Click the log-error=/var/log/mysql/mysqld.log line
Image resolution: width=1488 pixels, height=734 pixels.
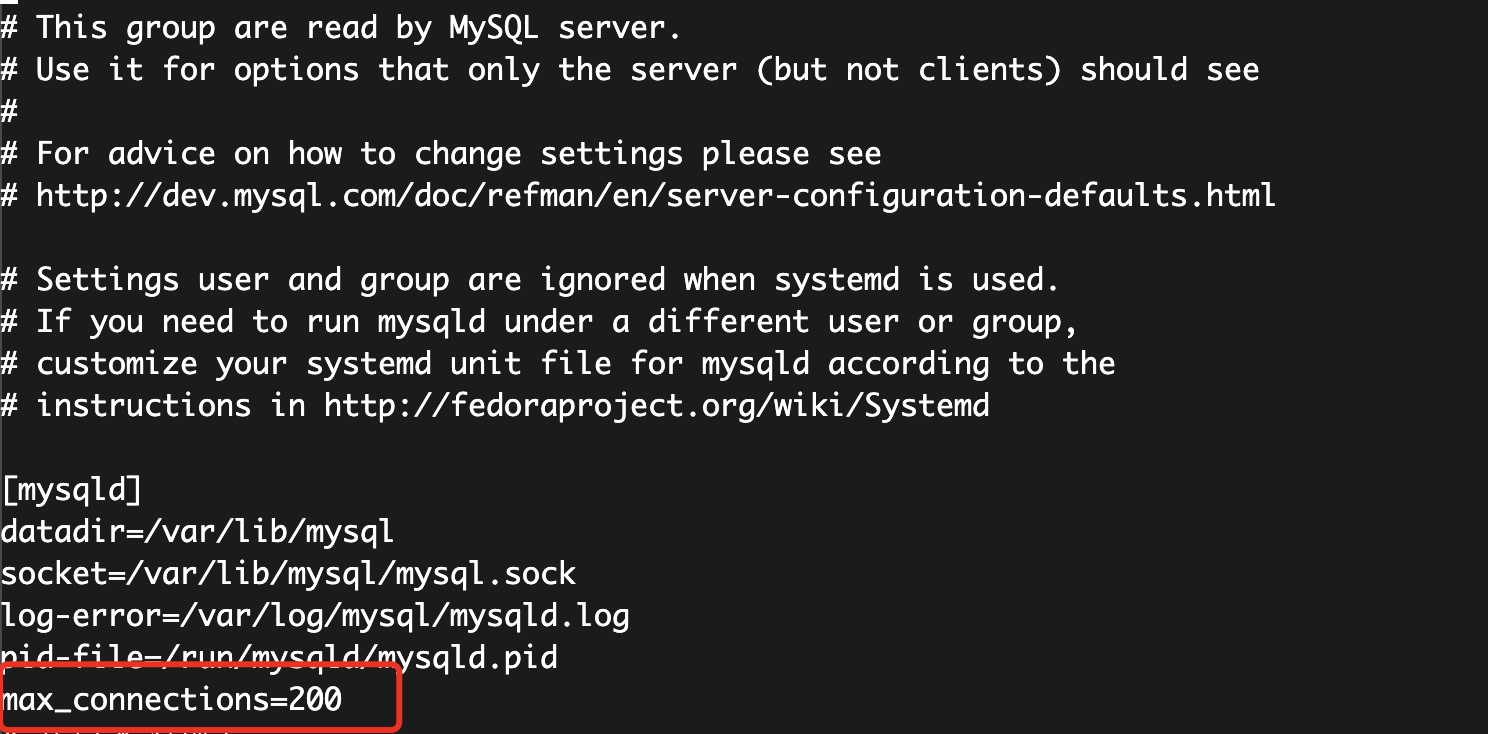coord(316,615)
